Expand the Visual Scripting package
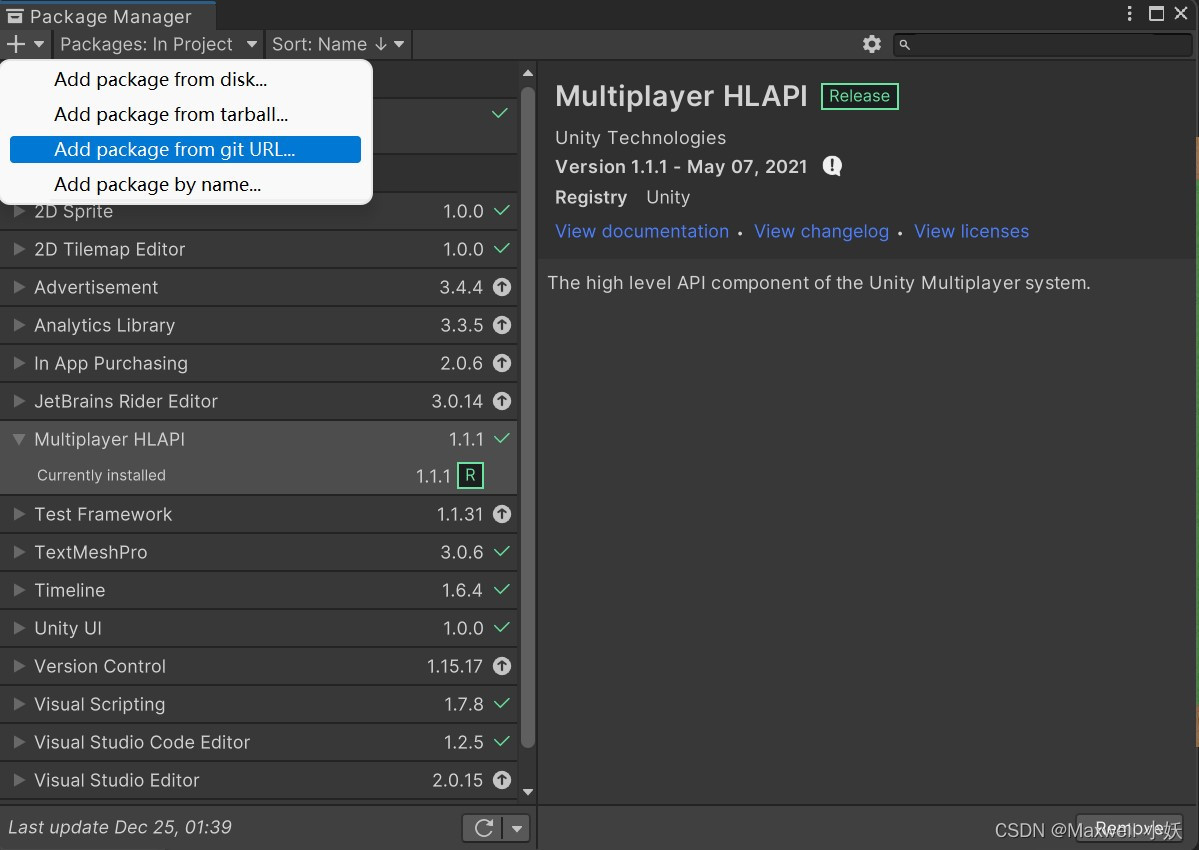Viewport: 1199px width, 850px height. [x=19, y=704]
